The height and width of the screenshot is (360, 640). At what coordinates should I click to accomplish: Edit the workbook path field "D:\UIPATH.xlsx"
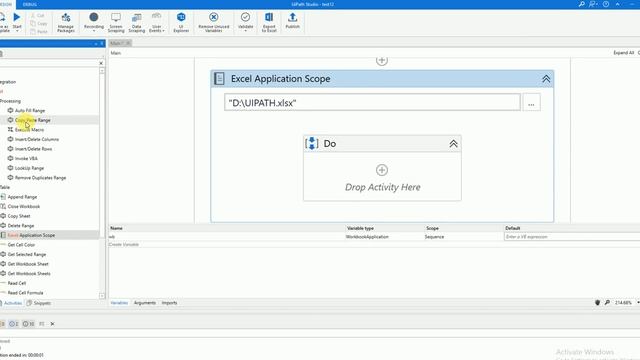[x=372, y=102]
